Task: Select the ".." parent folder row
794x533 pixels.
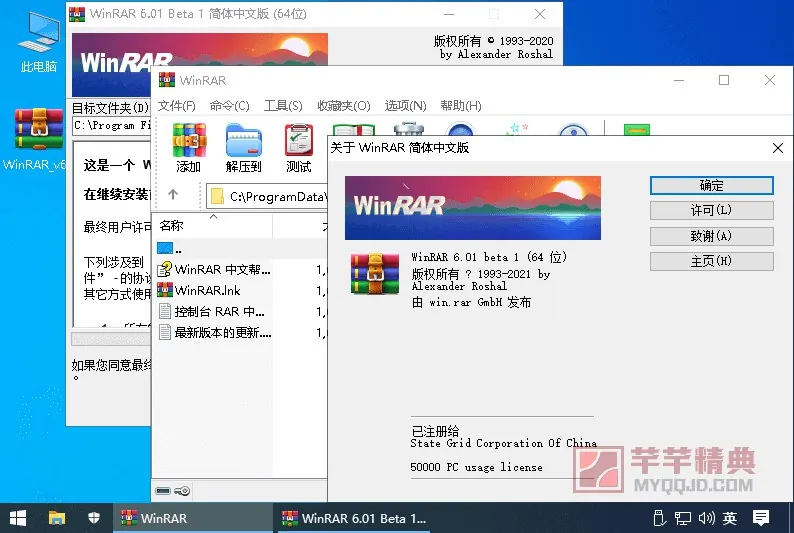Action: (x=241, y=249)
